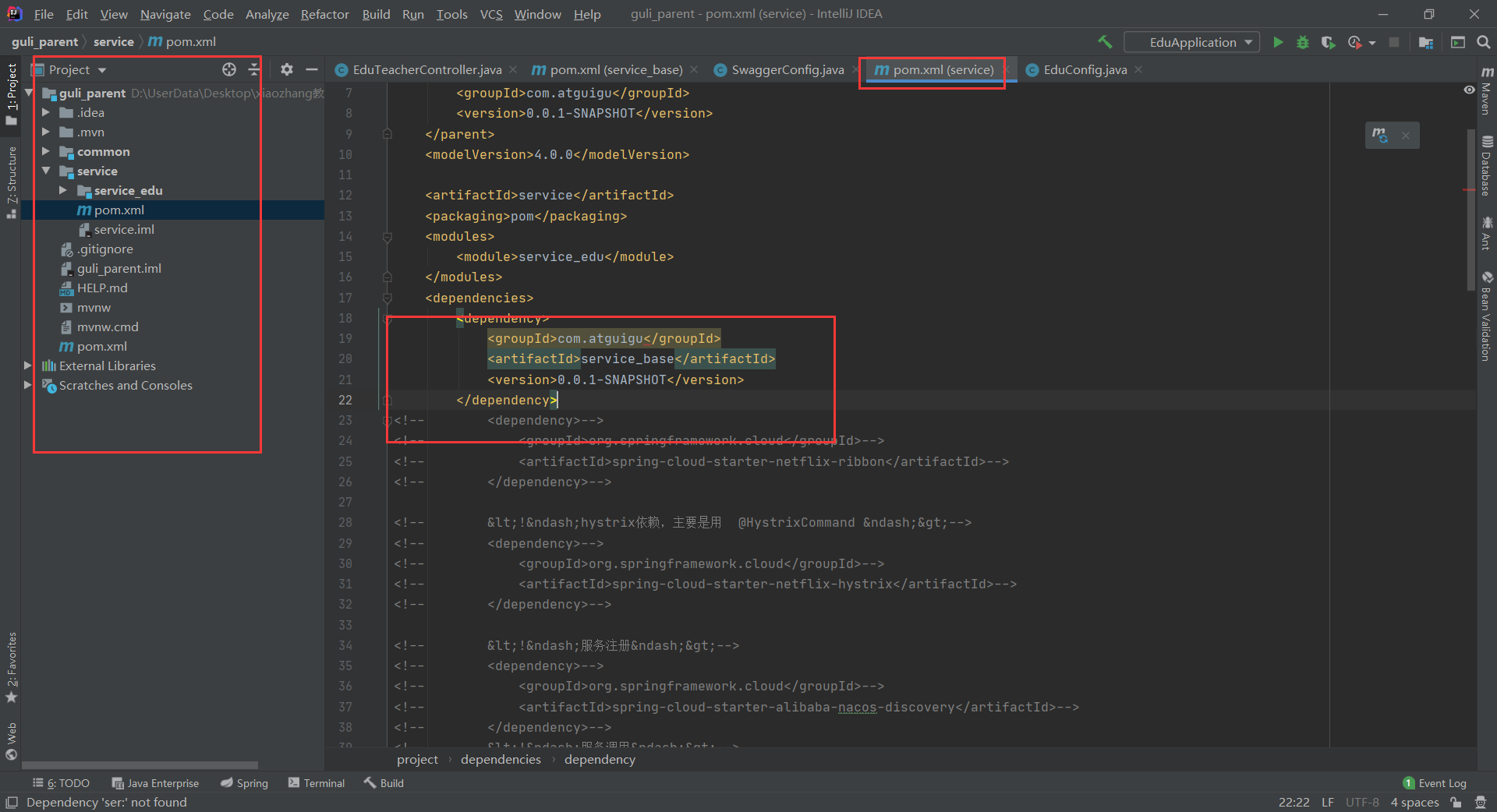1497x812 pixels.
Task: Open Search Everywhere magnifier icon
Action: (x=1483, y=42)
